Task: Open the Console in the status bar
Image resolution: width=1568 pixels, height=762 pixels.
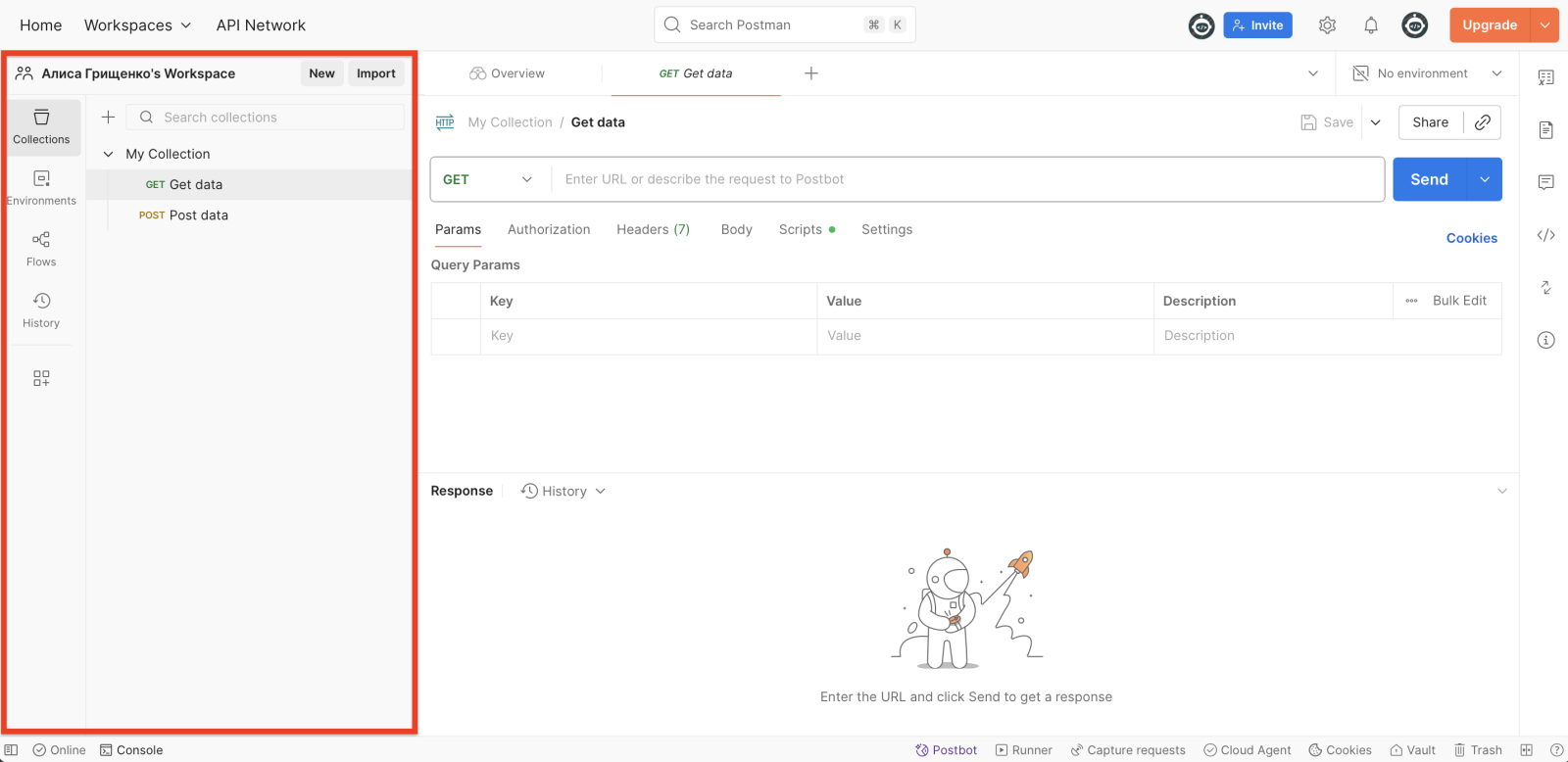Action: pos(131,750)
